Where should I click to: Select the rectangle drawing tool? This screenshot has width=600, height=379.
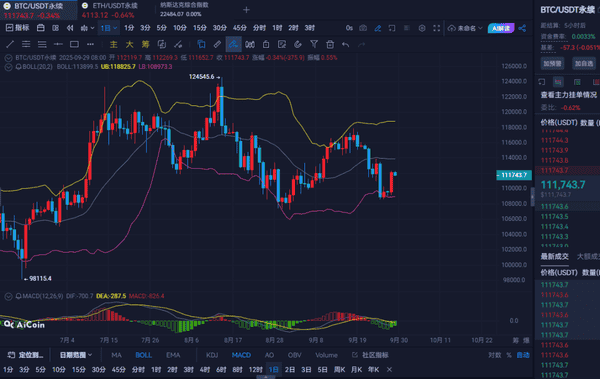(x=74, y=44)
